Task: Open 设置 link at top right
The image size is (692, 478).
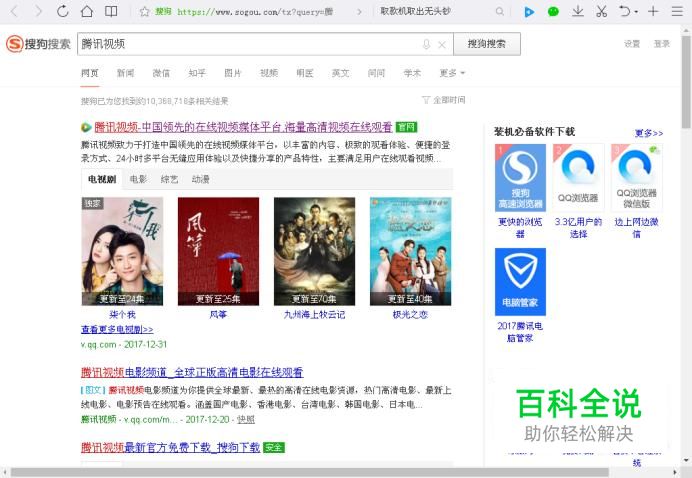Action: [632, 44]
